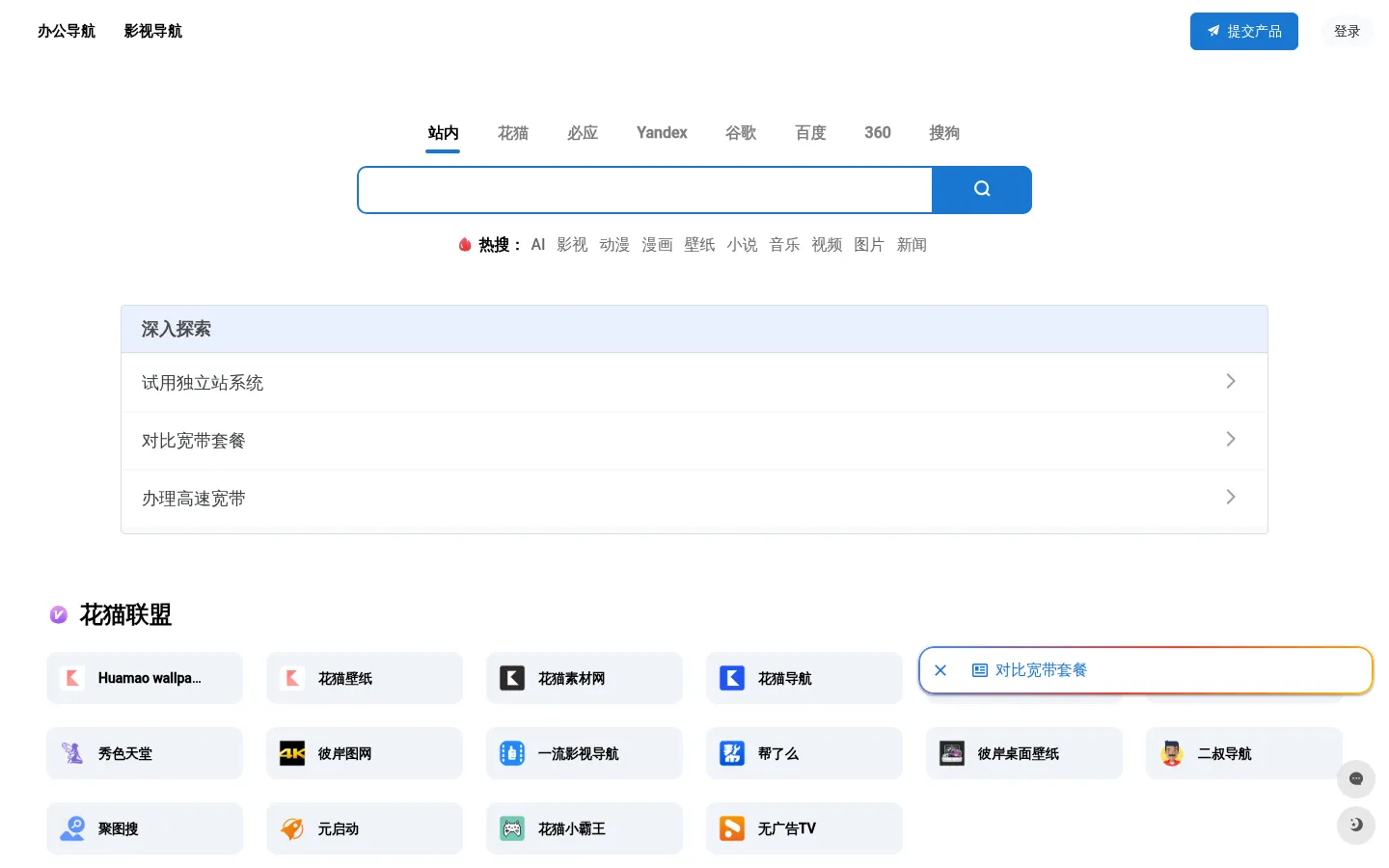Screen dimensions: 1389x868
Task: Click the 花猫壁纸 logo icon
Action: (292, 678)
